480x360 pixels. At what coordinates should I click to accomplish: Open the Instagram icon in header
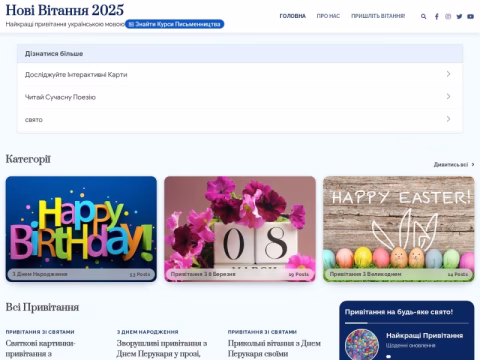(448, 16)
